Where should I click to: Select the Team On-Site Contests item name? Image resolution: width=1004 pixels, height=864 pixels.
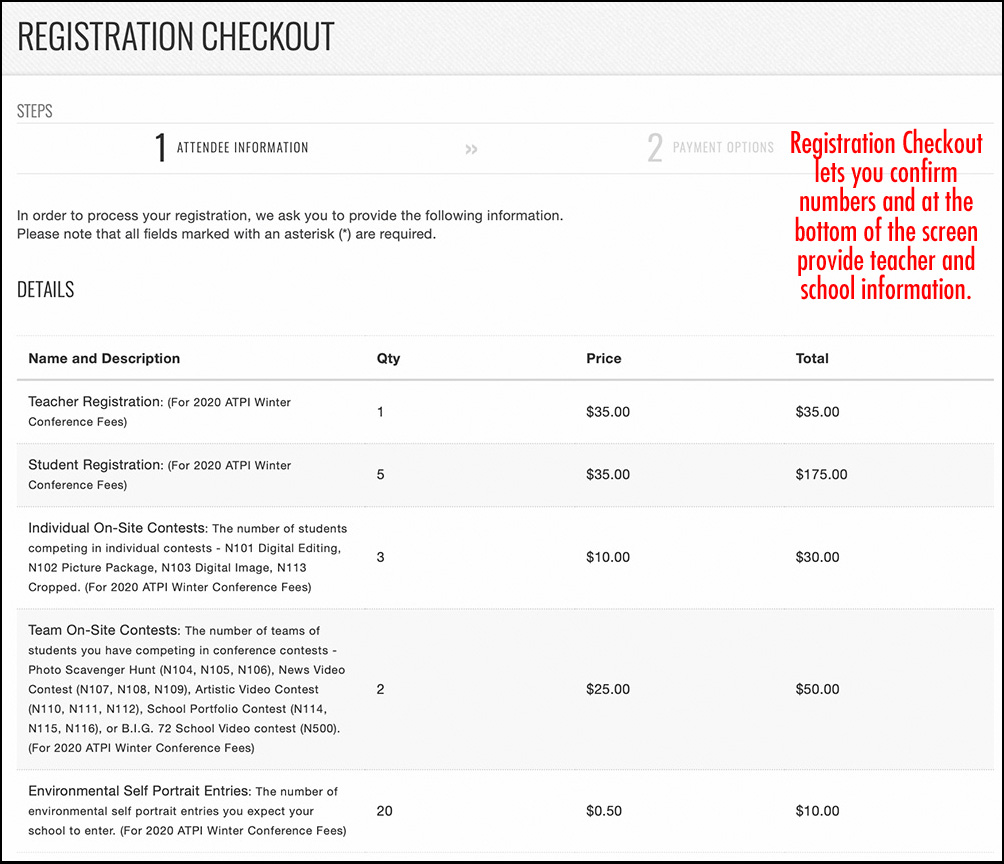pyautogui.click(x=103, y=630)
